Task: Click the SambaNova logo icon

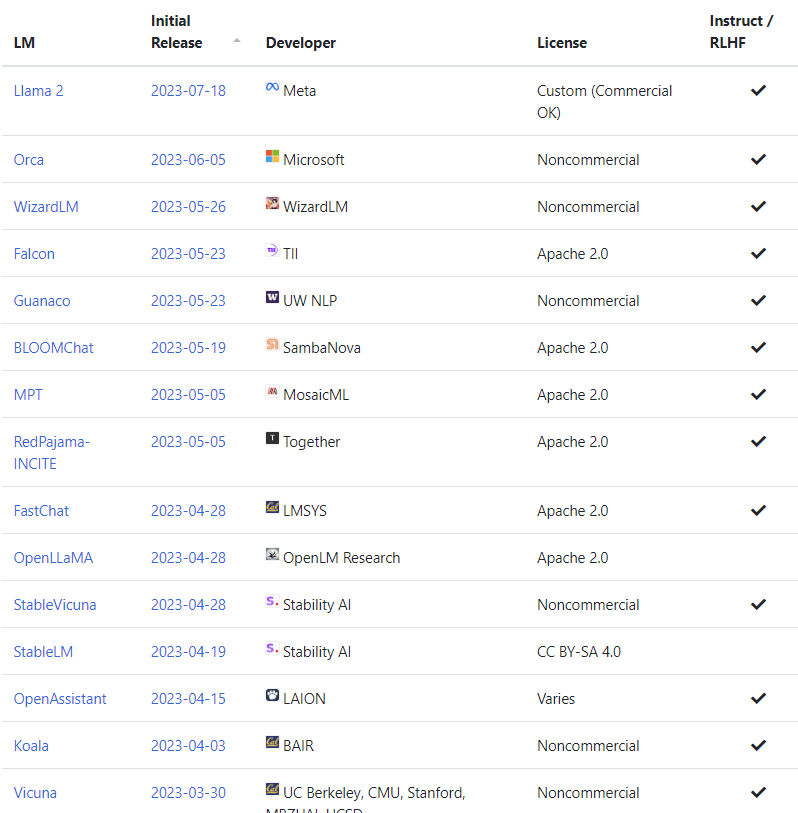Action: [272, 345]
